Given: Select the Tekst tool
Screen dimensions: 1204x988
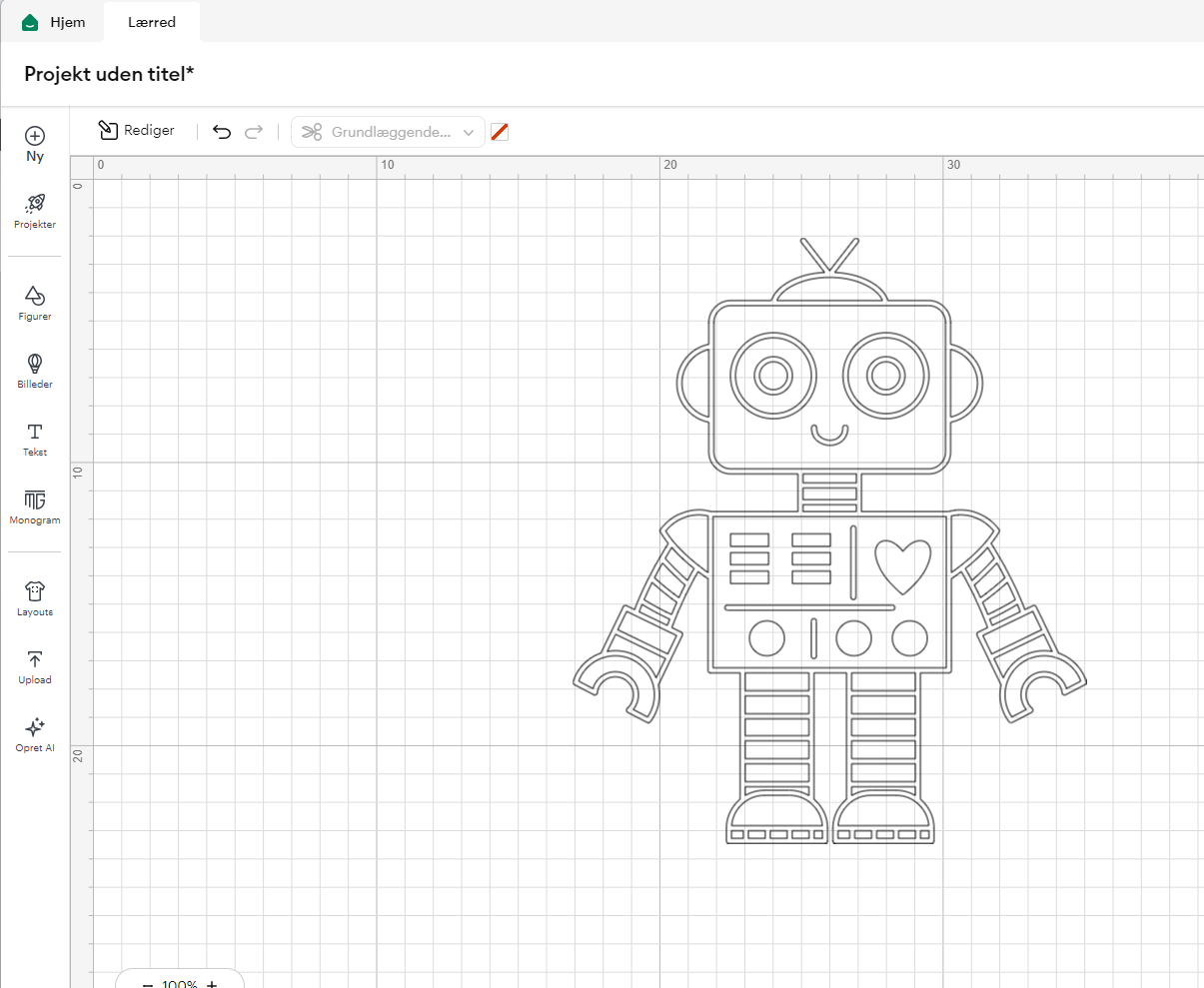Looking at the screenshot, I should point(35,439).
